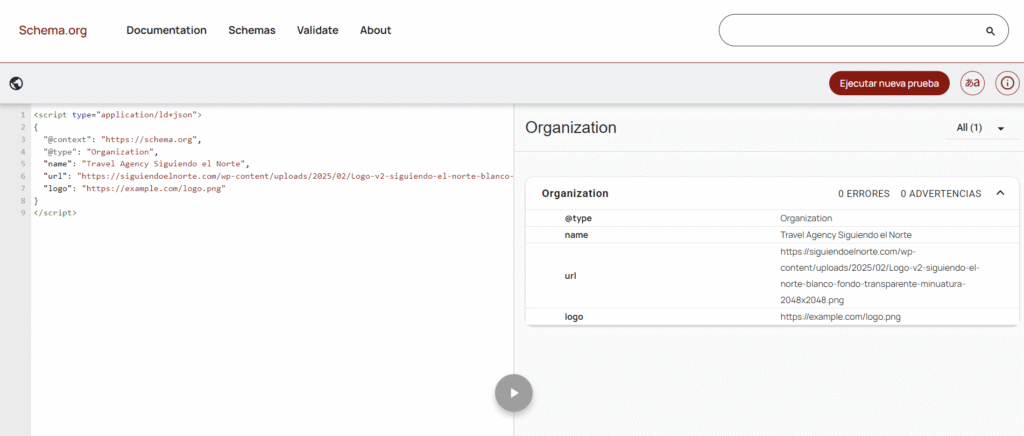Click the info circle icon

point(1007,83)
